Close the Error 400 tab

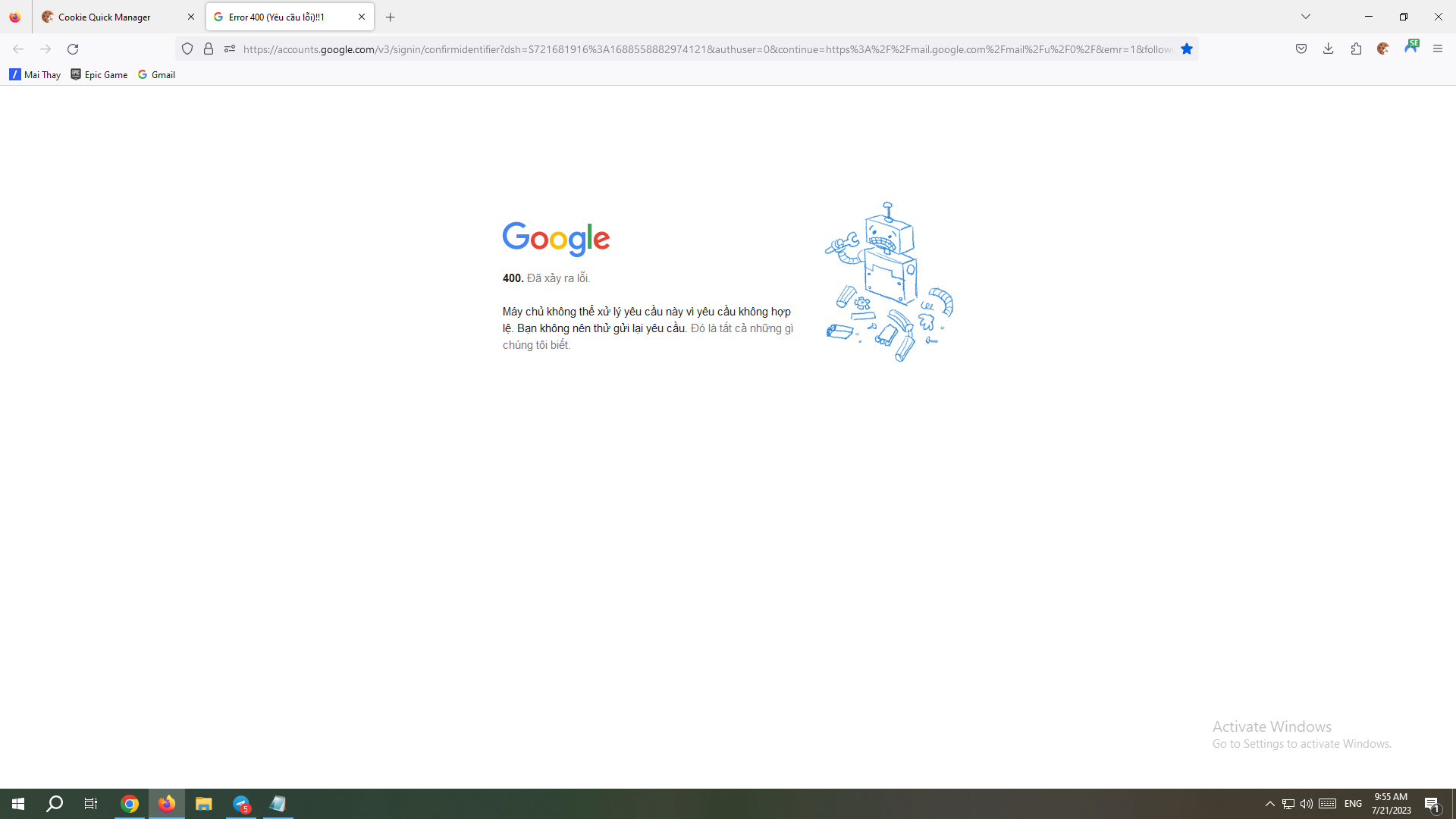[x=362, y=17]
